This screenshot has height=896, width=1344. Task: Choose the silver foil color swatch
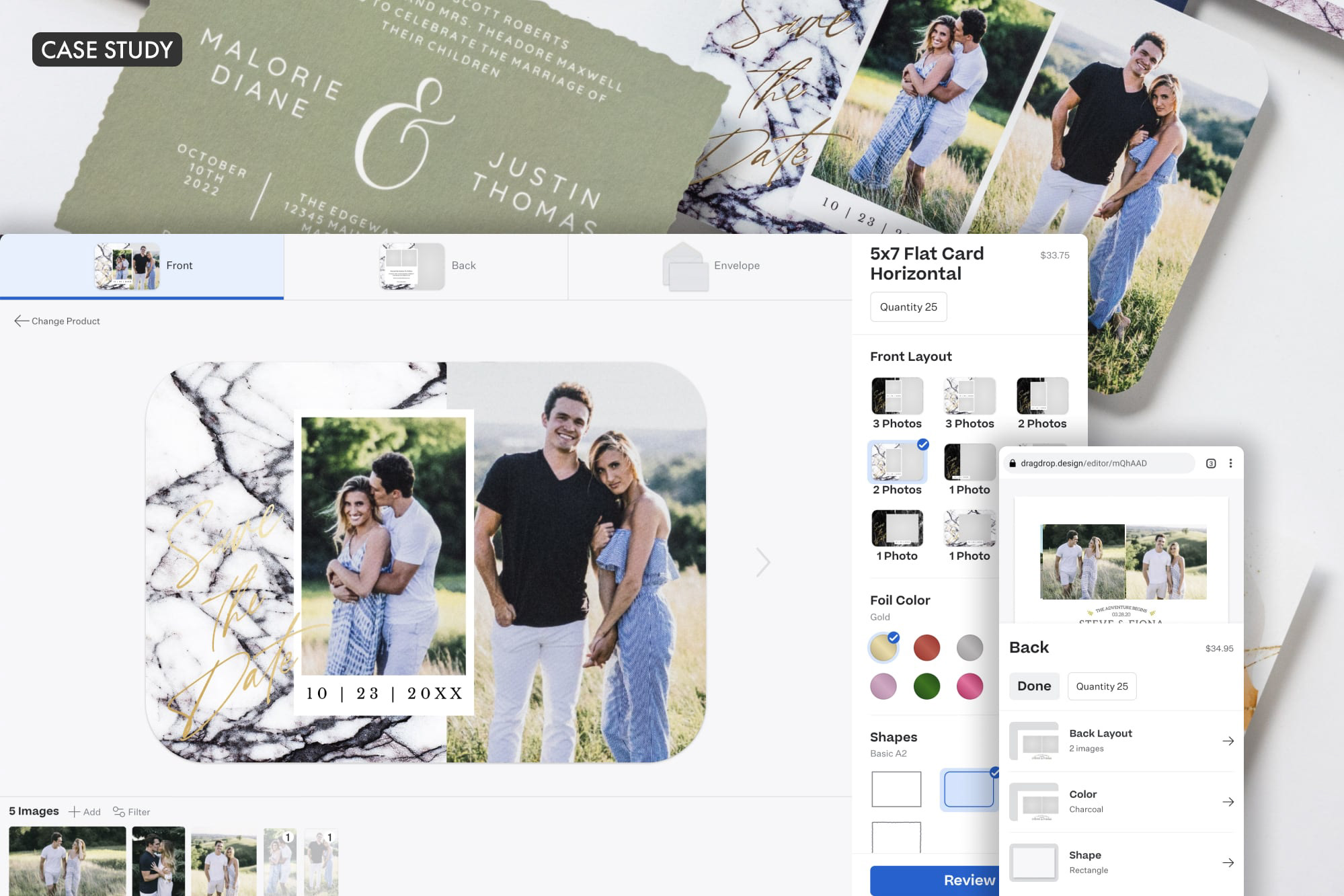970,647
